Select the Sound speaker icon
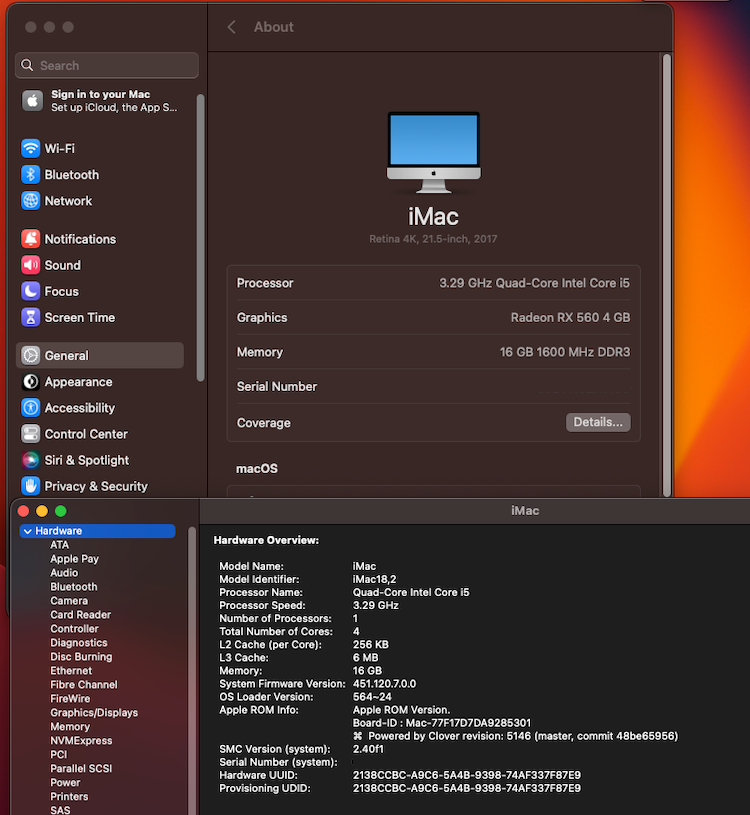Screen dimensions: 750x815 (31, 265)
